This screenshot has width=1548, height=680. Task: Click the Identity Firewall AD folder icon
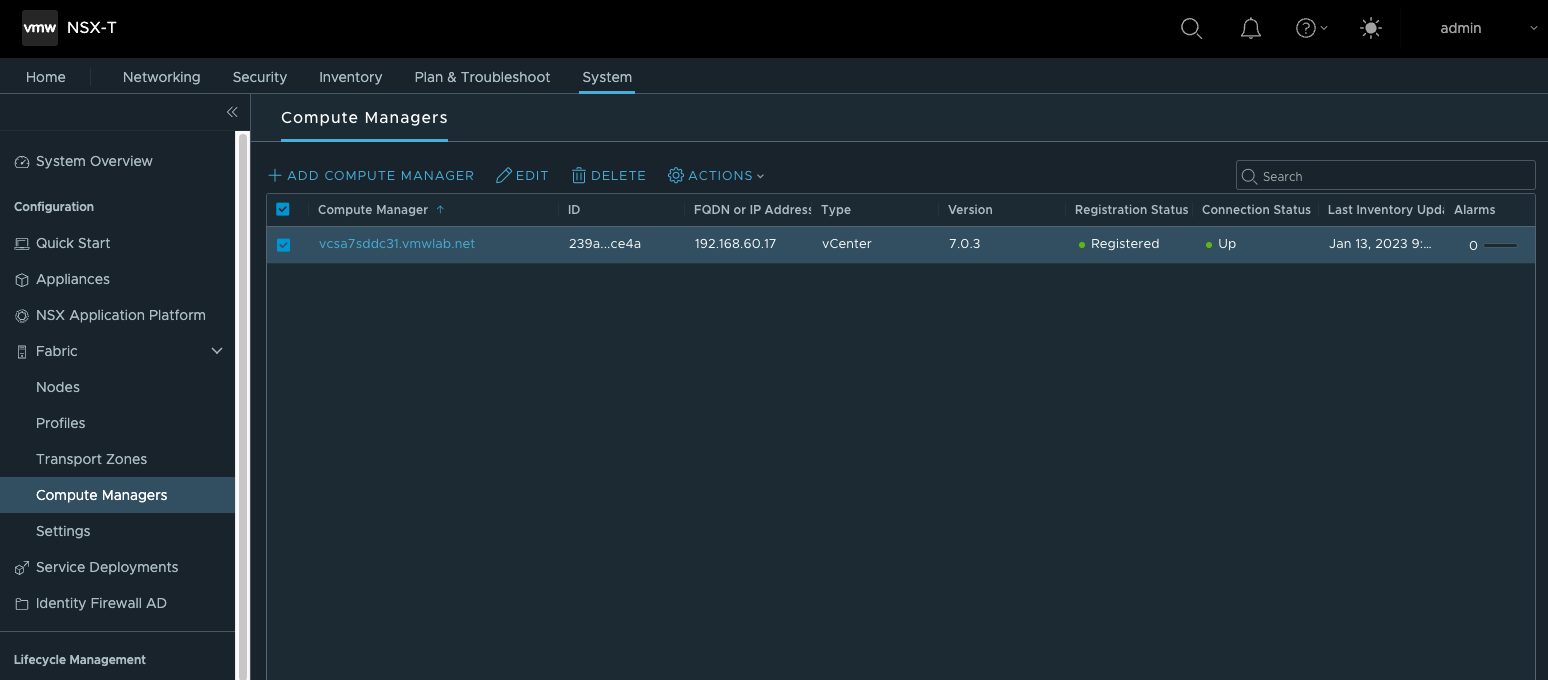(22, 604)
